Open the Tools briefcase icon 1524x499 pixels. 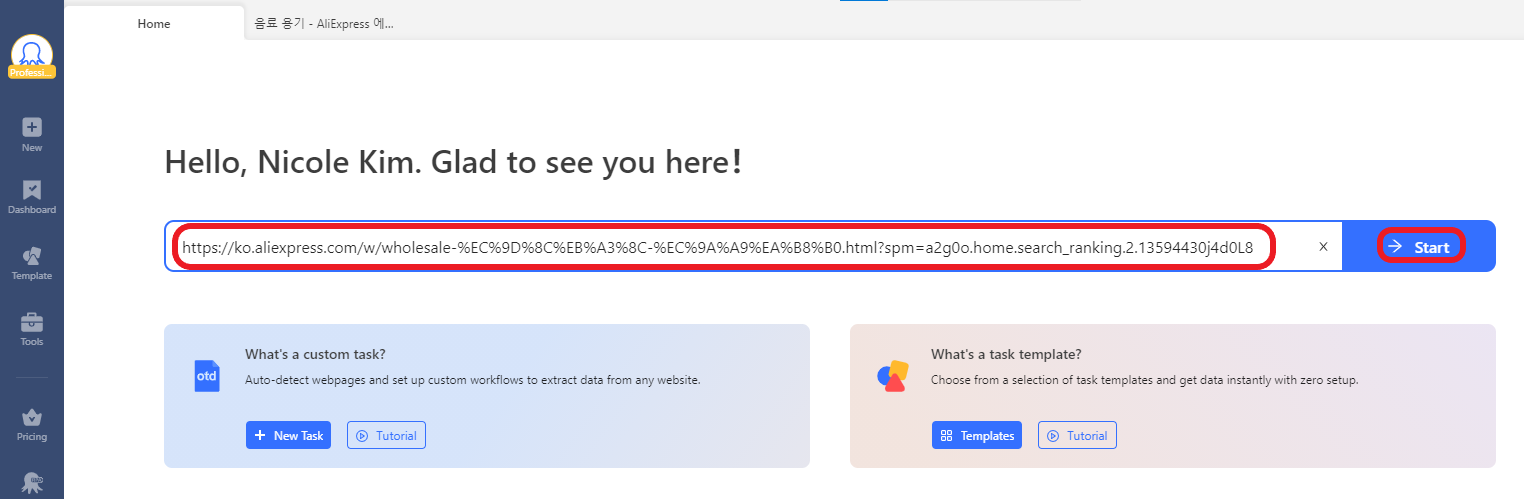tap(32, 323)
